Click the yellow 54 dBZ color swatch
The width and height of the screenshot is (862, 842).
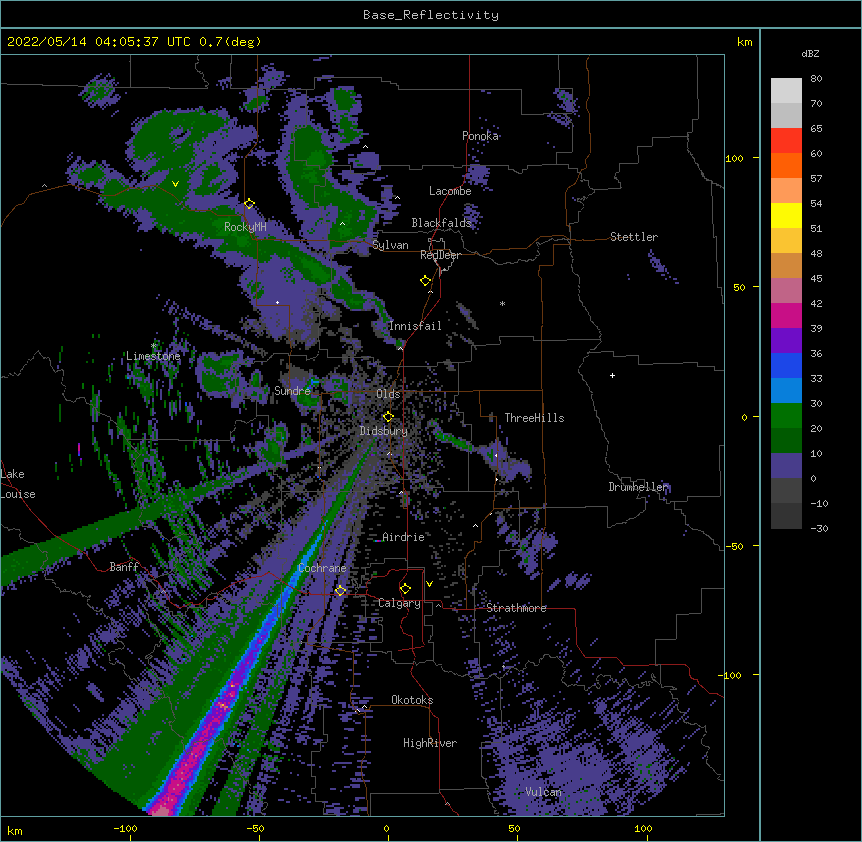coord(786,215)
